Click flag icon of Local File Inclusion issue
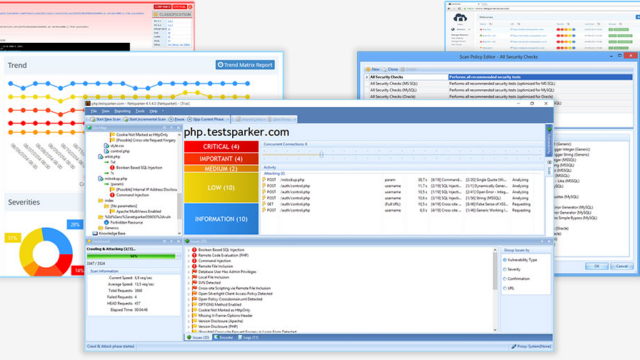 tap(194, 277)
